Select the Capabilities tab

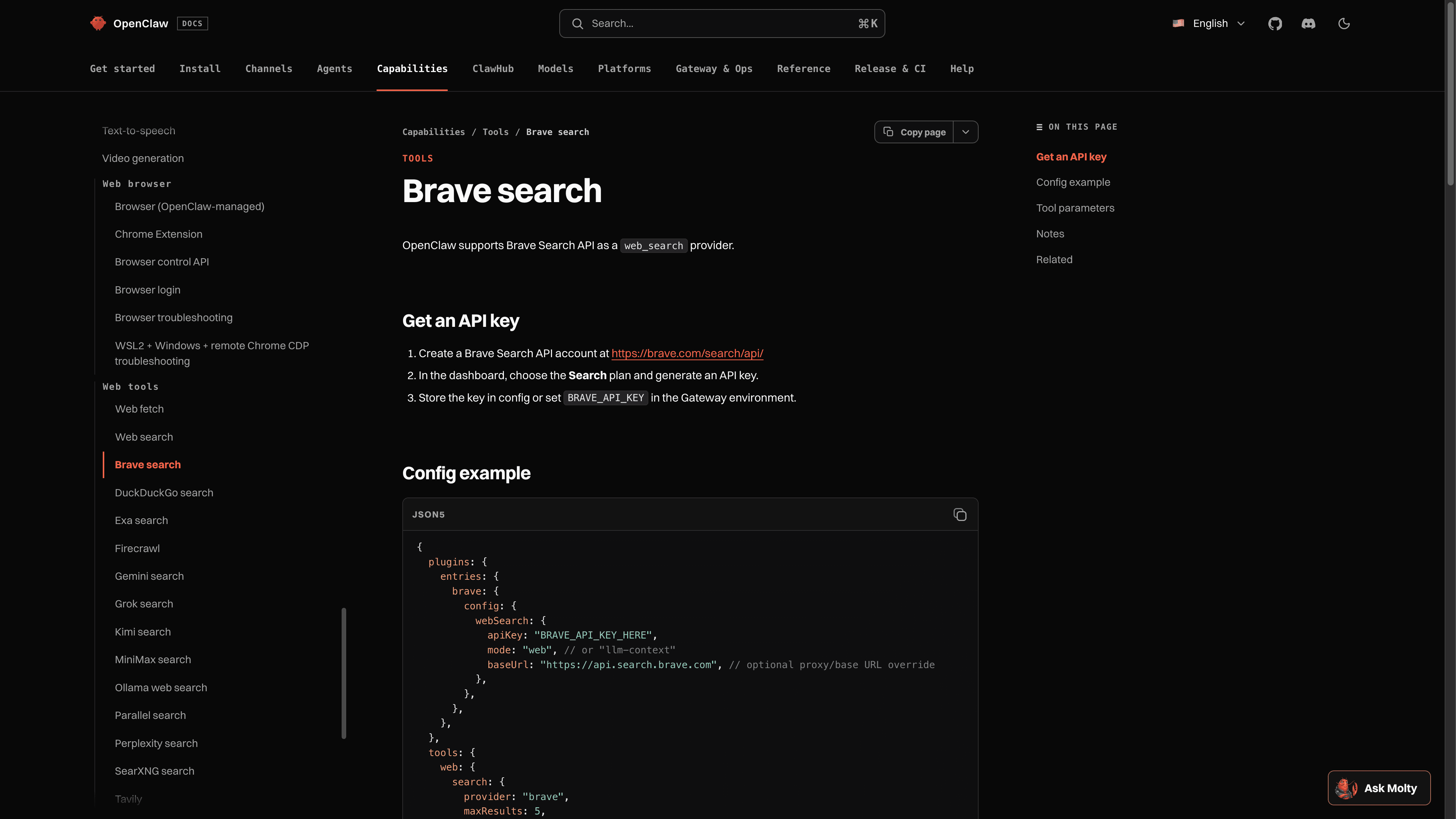412,68
